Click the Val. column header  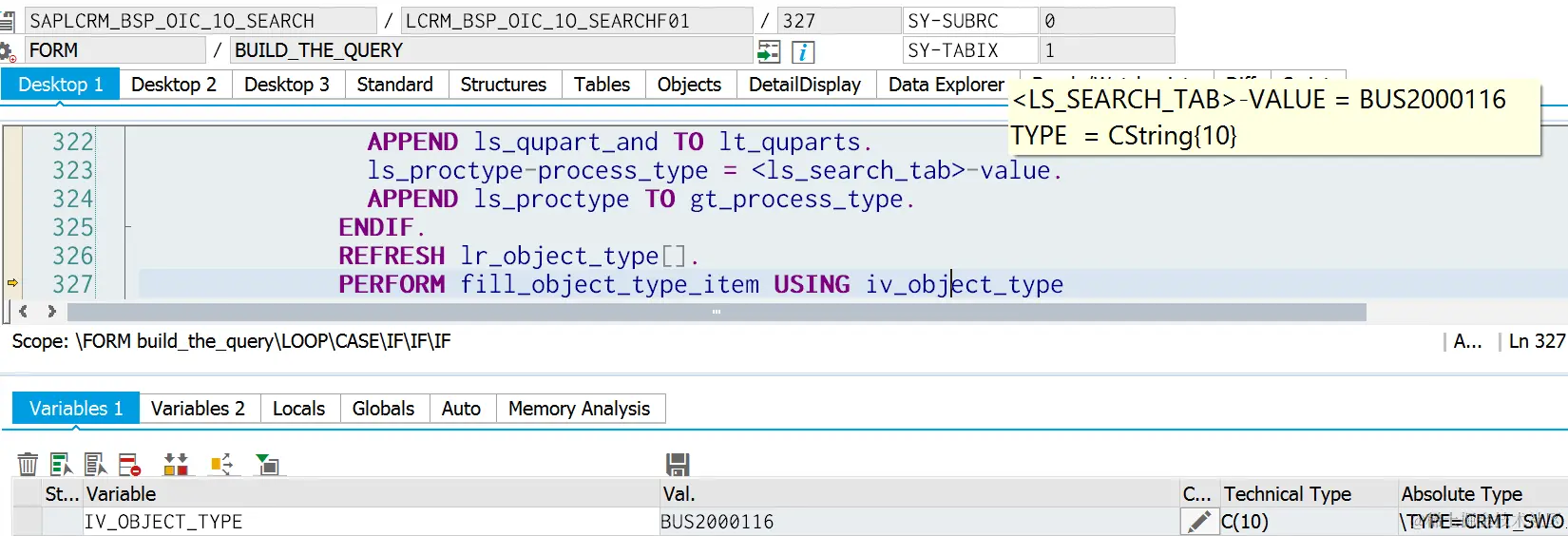(x=919, y=494)
